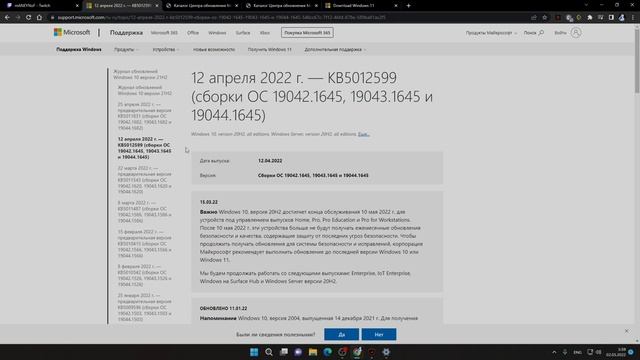Switch to first Каталог Центра обновления tab
Viewport: 640px width, 360px height.
(202, 6)
